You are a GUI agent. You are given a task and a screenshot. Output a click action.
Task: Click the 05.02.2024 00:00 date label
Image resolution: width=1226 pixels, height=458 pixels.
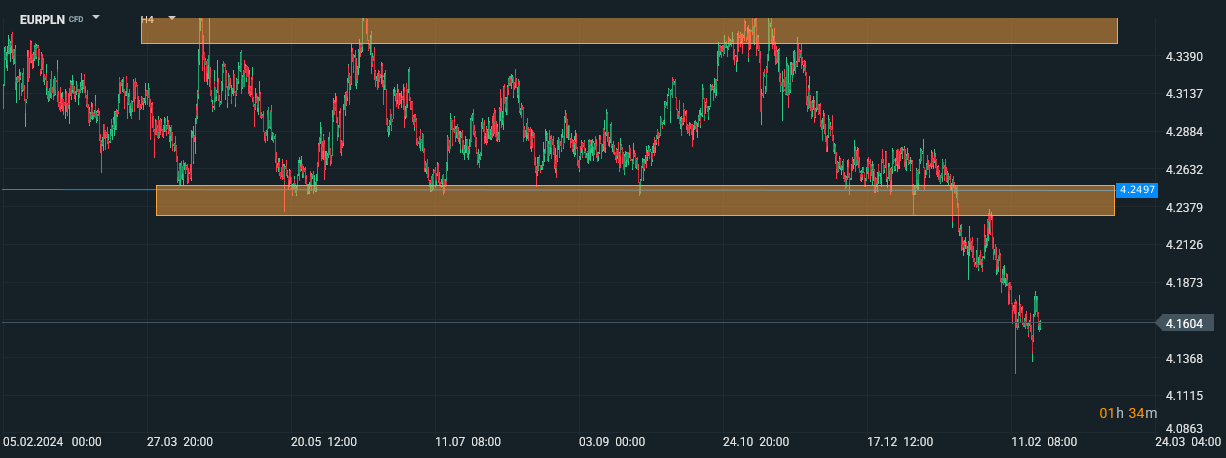pos(52,441)
